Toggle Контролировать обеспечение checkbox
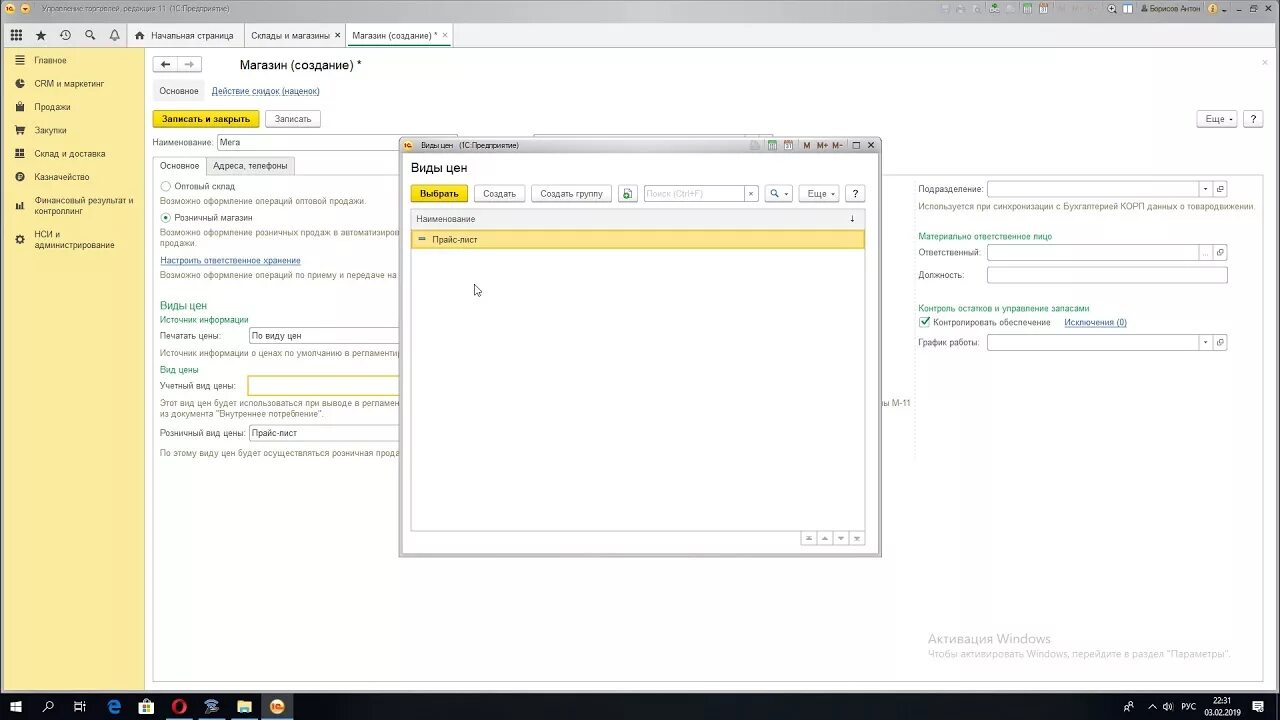This screenshot has height=720, width=1280. point(924,322)
